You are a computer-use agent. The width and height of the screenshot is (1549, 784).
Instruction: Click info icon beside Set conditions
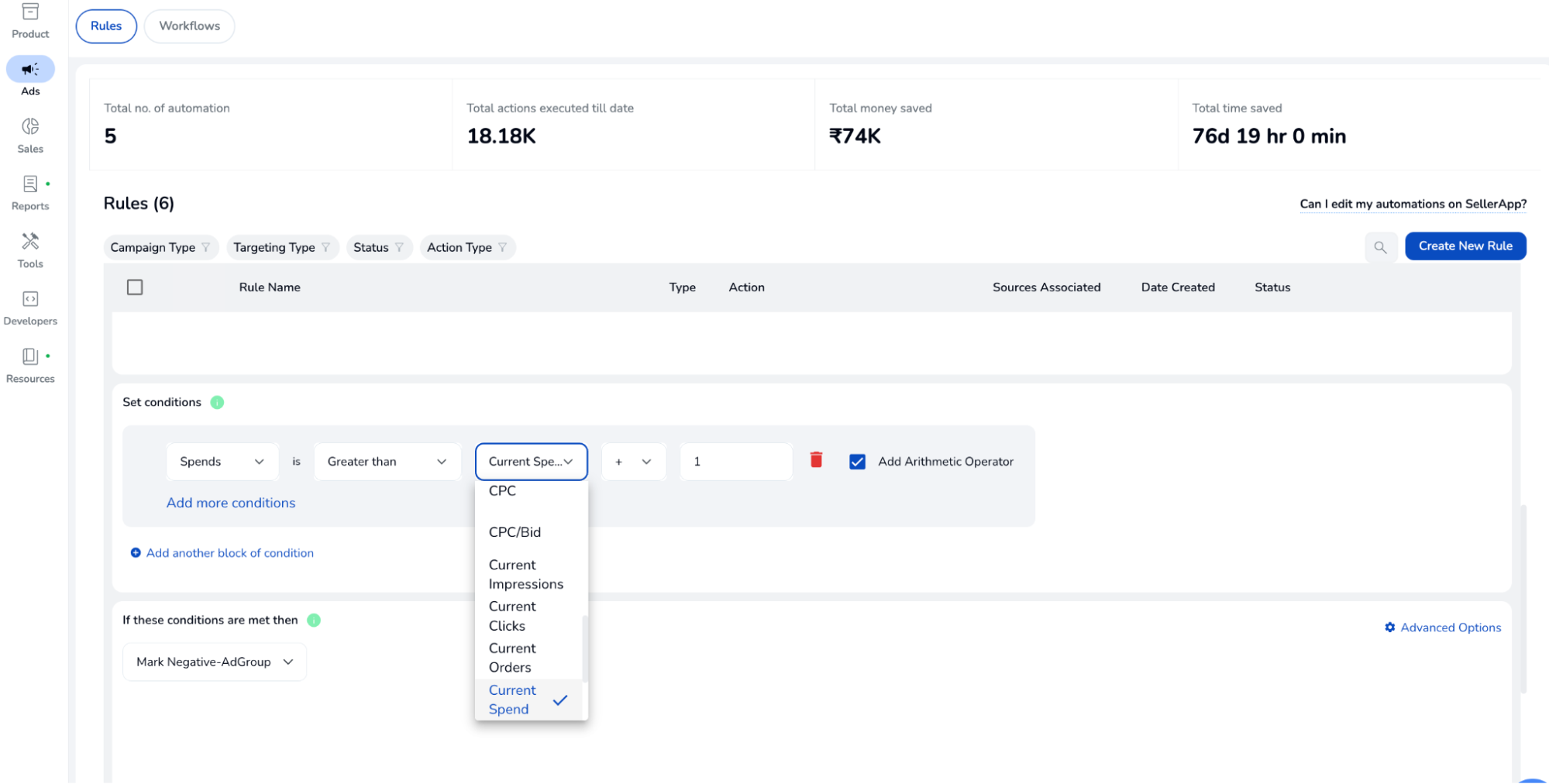click(x=217, y=402)
